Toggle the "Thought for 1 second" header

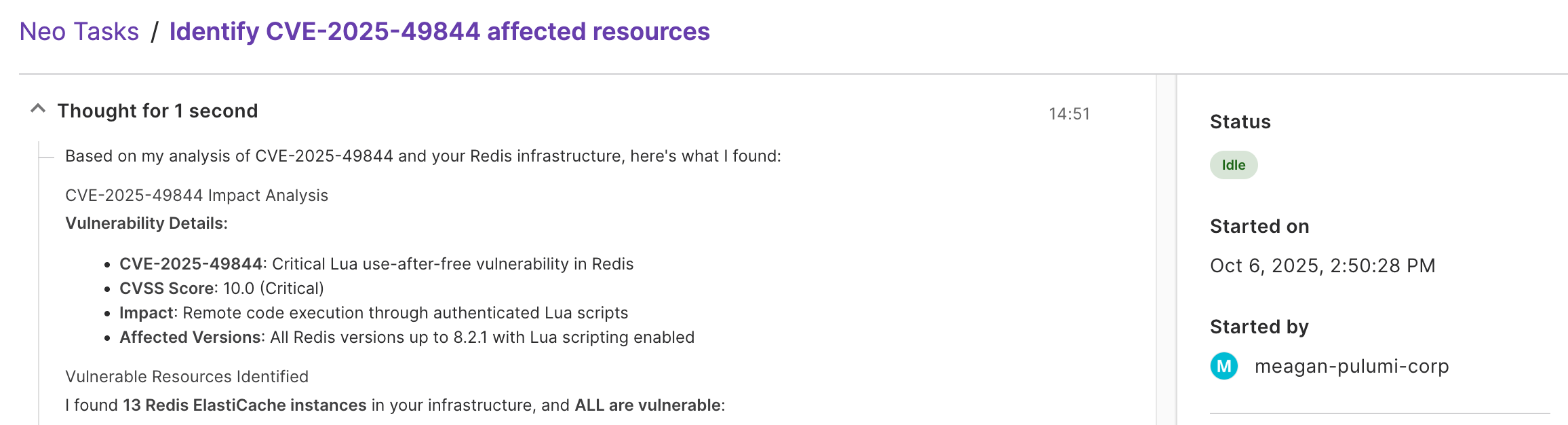point(157,111)
